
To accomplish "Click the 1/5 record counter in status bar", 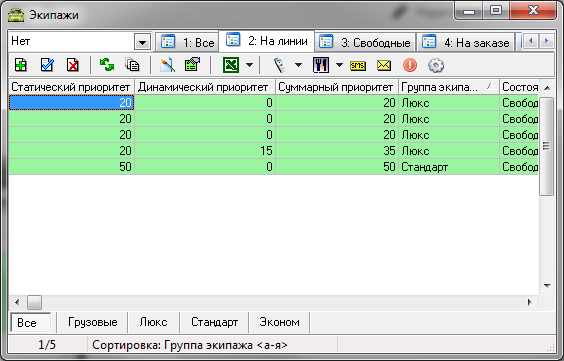I will pos(47,345).
